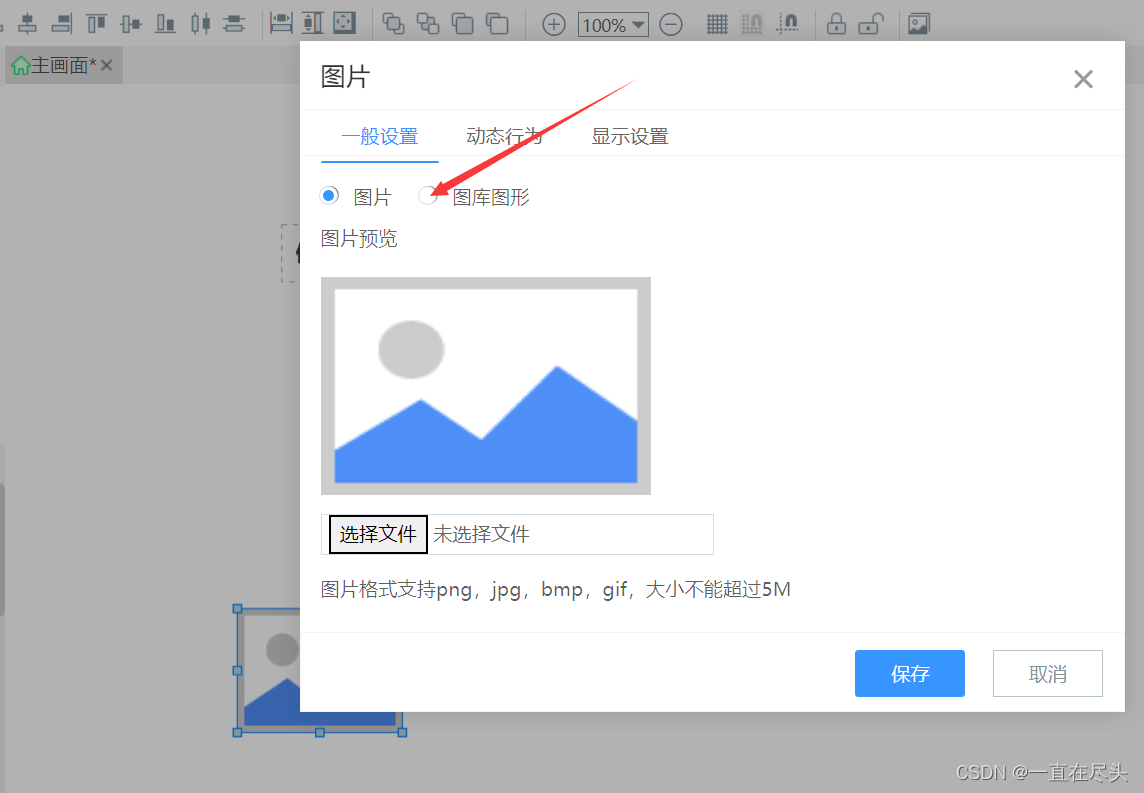Click the second layer-order icon

[428, 24]
